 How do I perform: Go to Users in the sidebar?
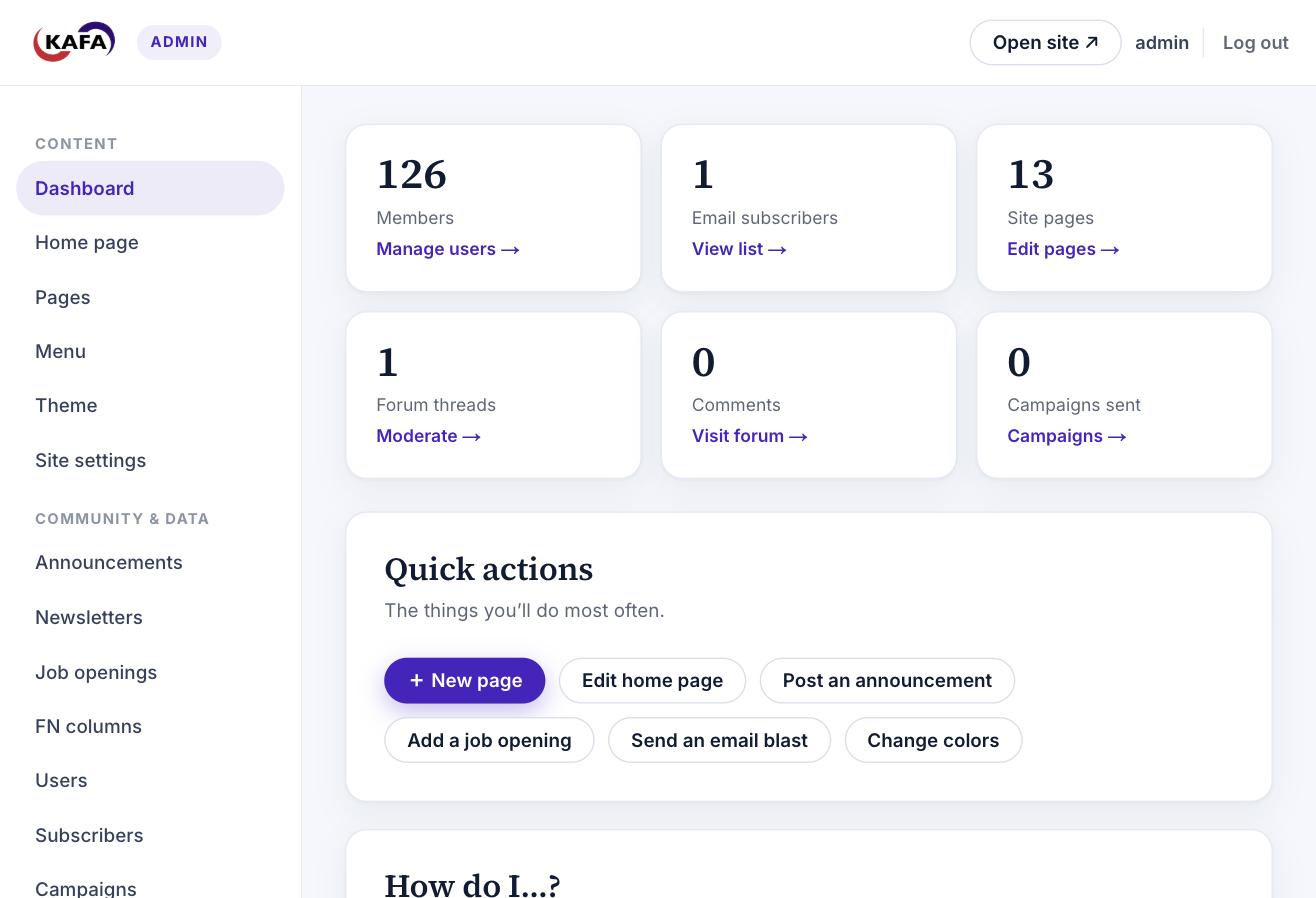click(x=150, y=780)
